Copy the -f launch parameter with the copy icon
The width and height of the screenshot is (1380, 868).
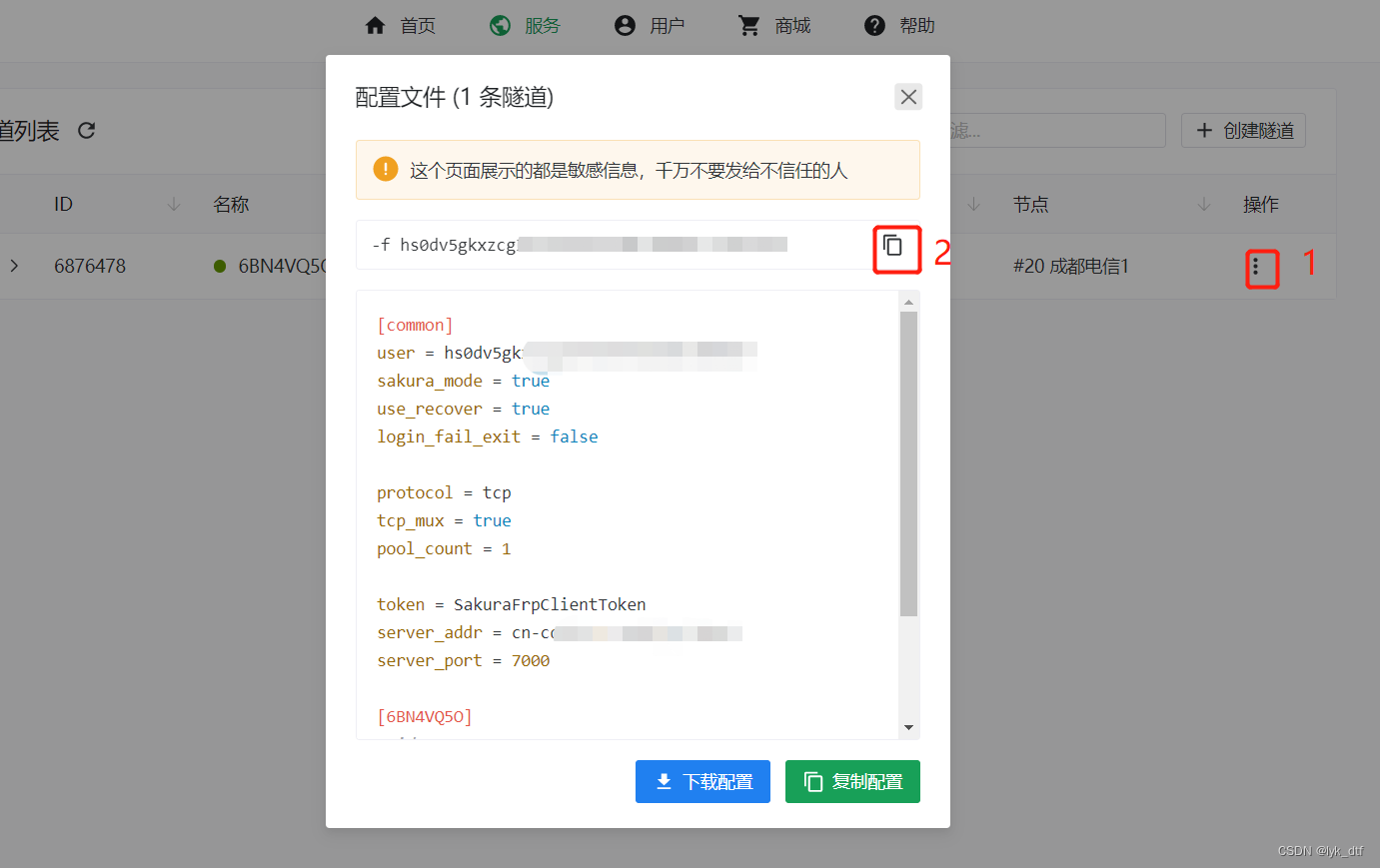893,245
